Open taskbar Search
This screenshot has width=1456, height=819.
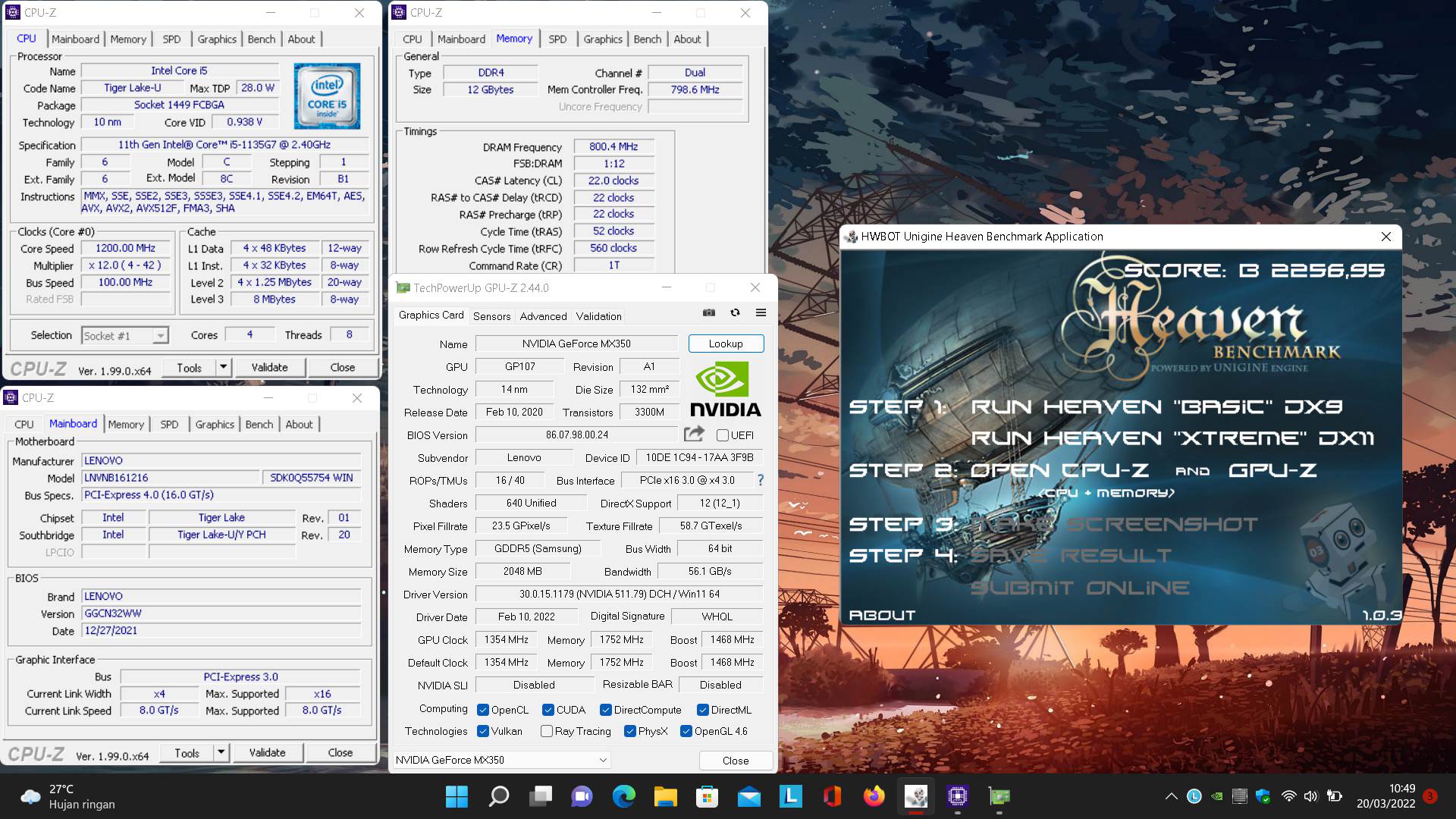(x=498, y=796)
